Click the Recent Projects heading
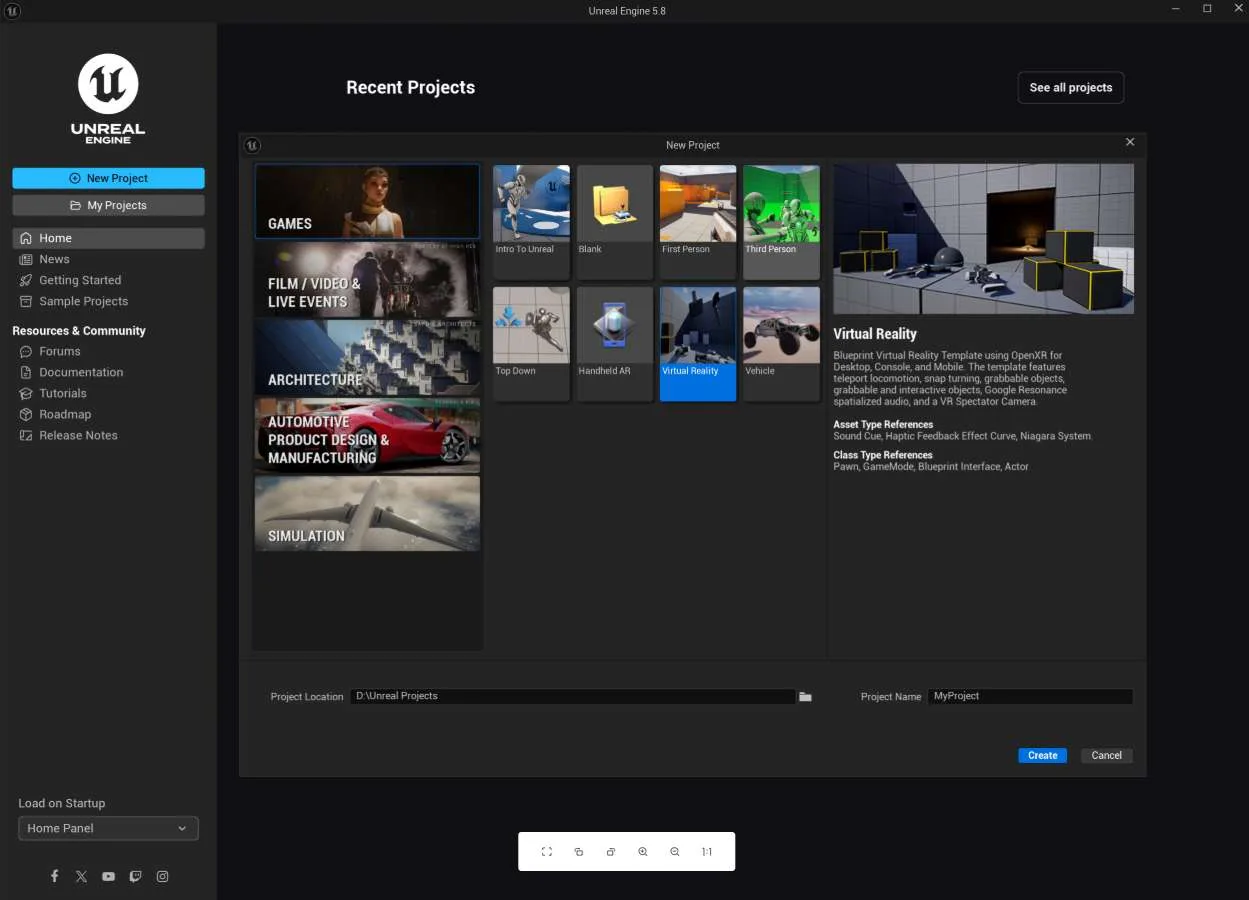Image resolution: width=1249 pixels, height=900 pixels. 410,88
